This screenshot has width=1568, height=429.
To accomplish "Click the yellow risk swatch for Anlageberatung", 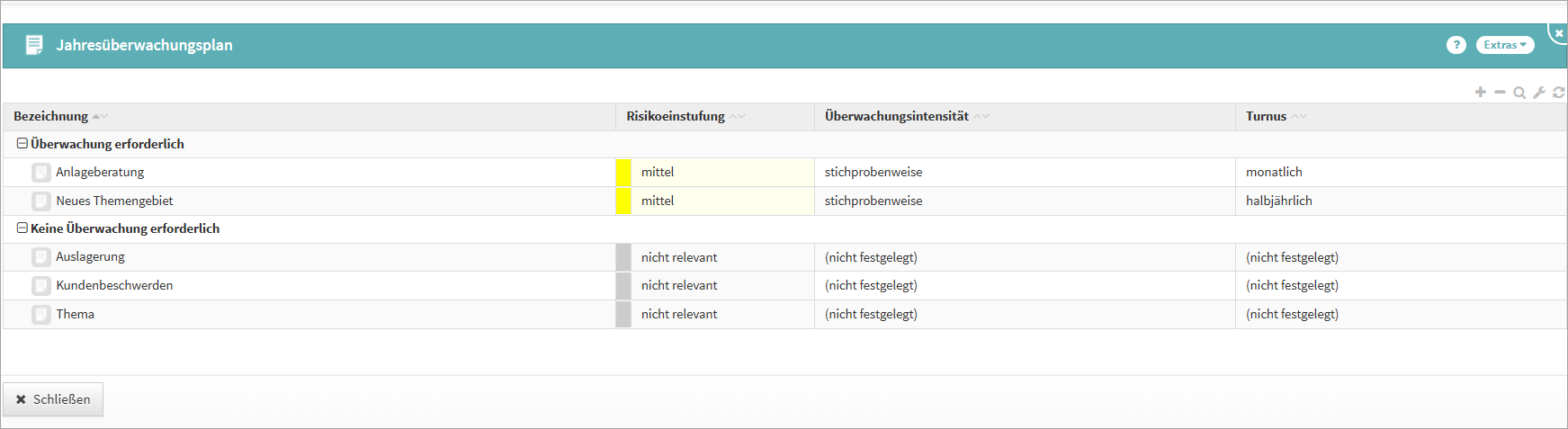I will (623, 173).
